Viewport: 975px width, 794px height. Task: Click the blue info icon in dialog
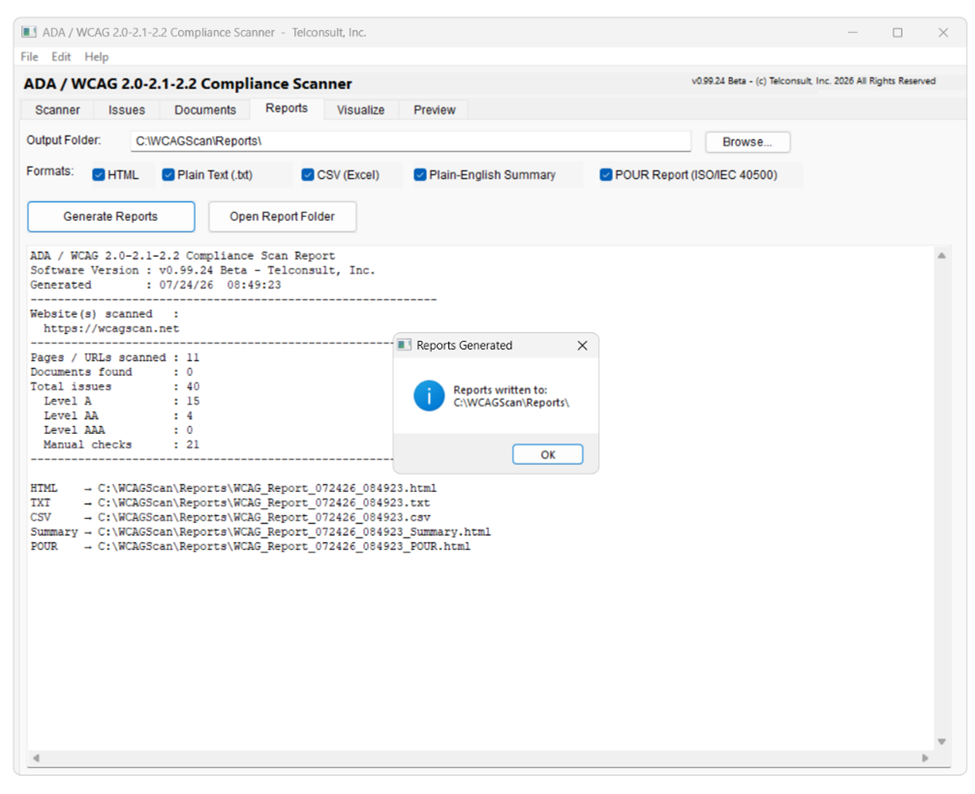coord(429,396)
